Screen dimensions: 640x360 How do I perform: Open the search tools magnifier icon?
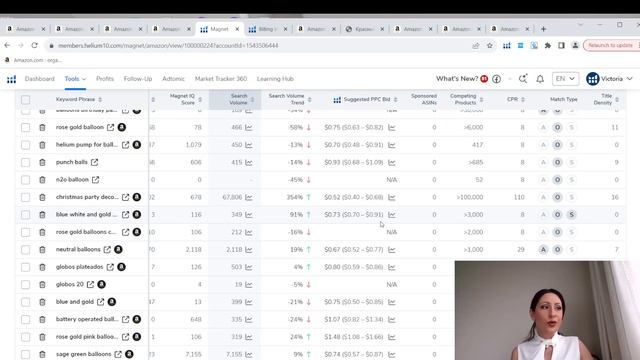(523, 79)
